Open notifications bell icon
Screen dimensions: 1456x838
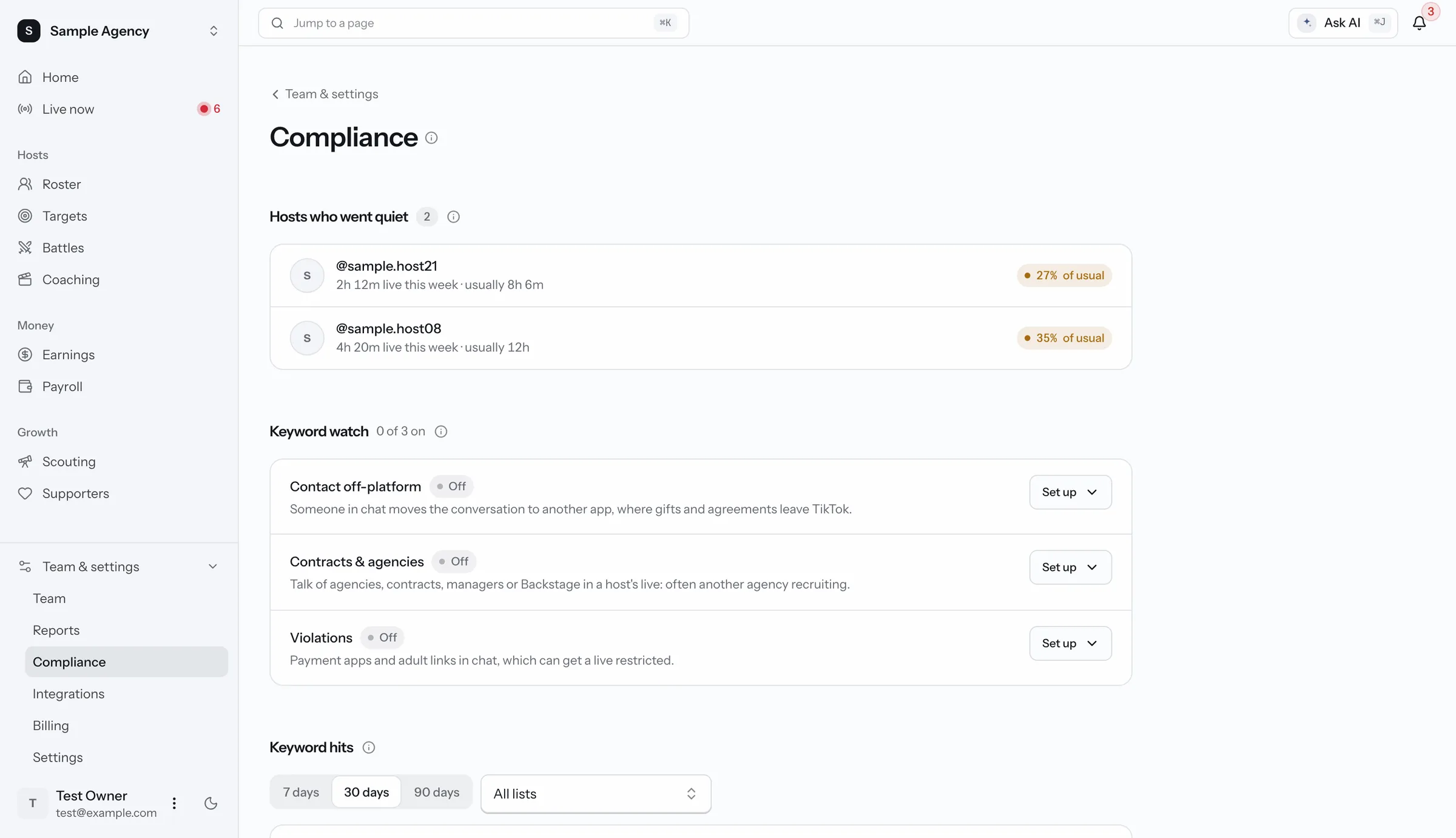click(1419, 23)
